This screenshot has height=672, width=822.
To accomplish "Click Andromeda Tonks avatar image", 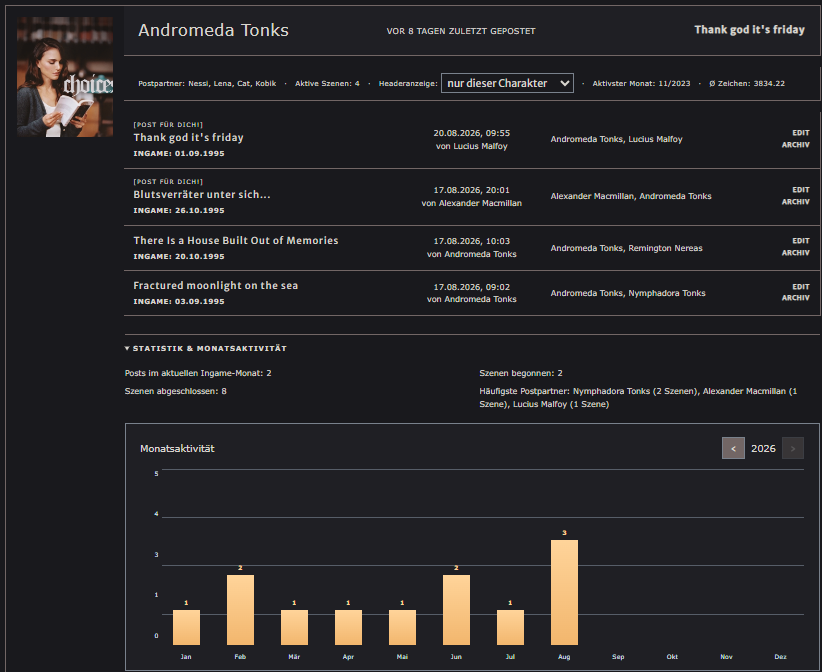I will click(x=65, y=77).
